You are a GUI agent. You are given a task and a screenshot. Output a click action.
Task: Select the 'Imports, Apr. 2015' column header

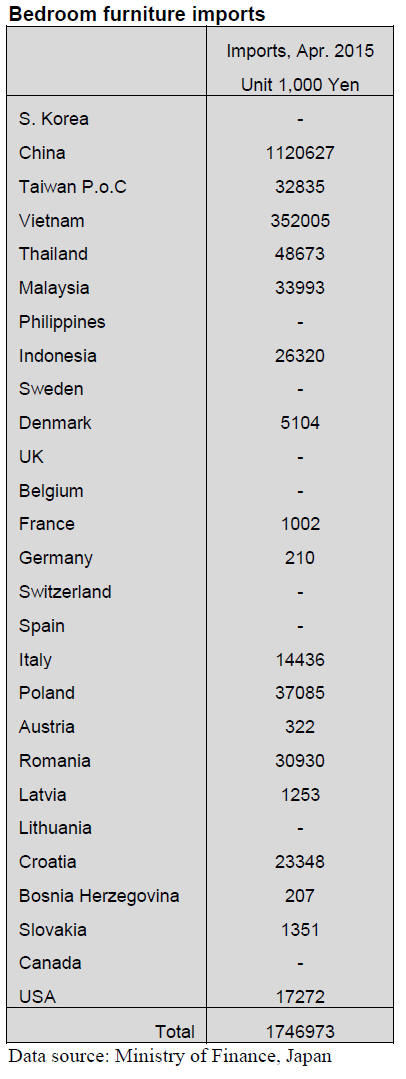click(x=300, y=51)
